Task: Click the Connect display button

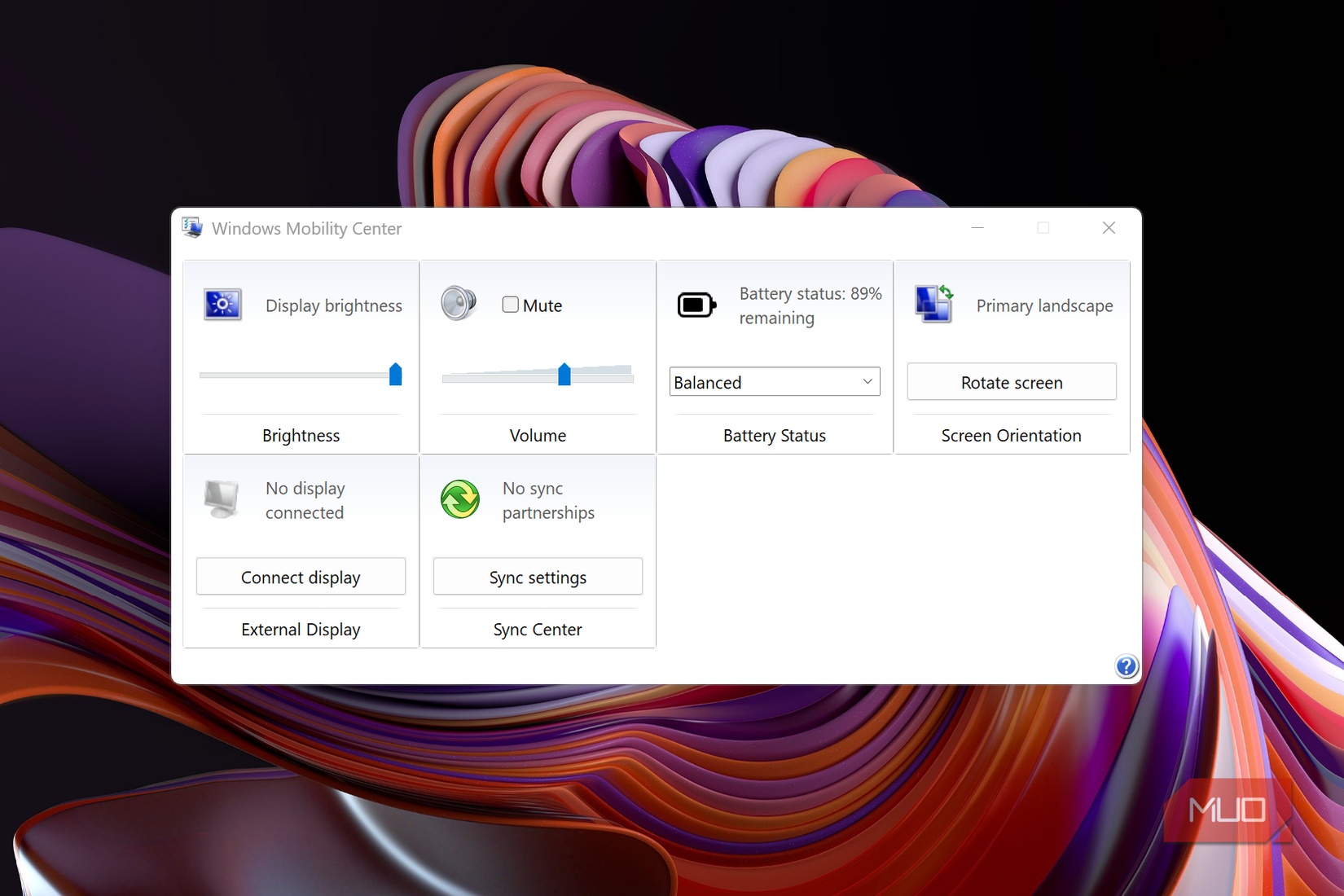Action: click(x=301, y=577)
